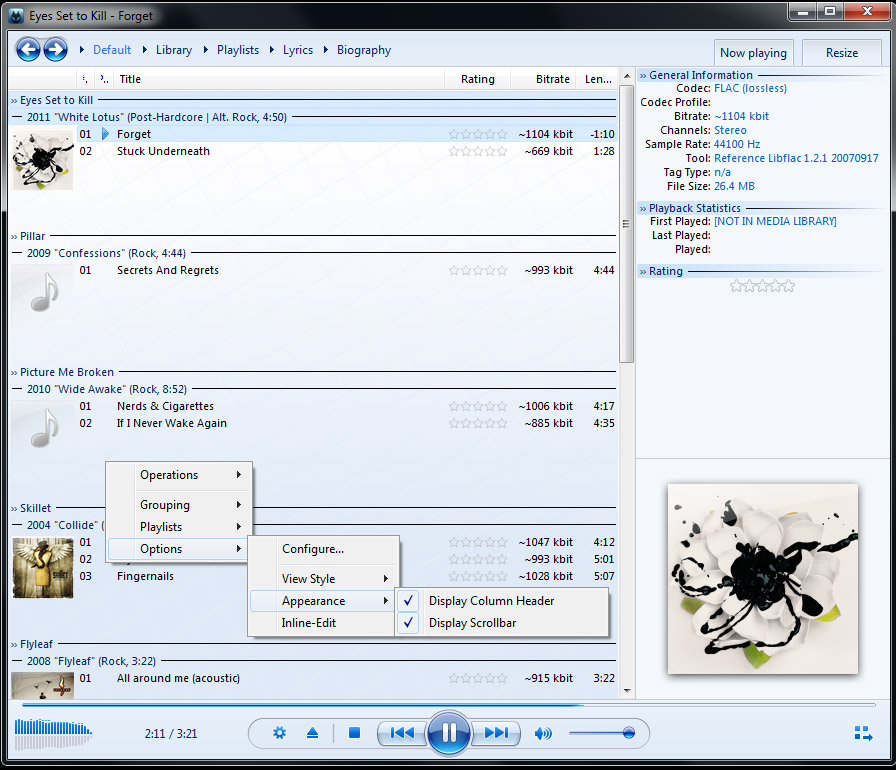Image resolution: width=896 pixels, height=770 pixels.
Task: Open the settings gear in playback bar
Action: pyautogui.click(x=280, y=733)
